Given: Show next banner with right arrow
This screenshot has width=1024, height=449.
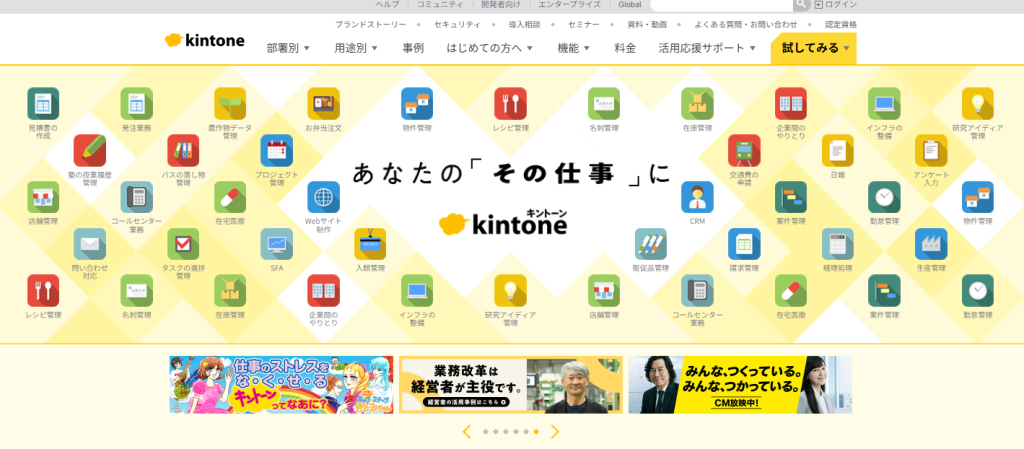Looking at the screenshot, I should [x=555, y=432].
